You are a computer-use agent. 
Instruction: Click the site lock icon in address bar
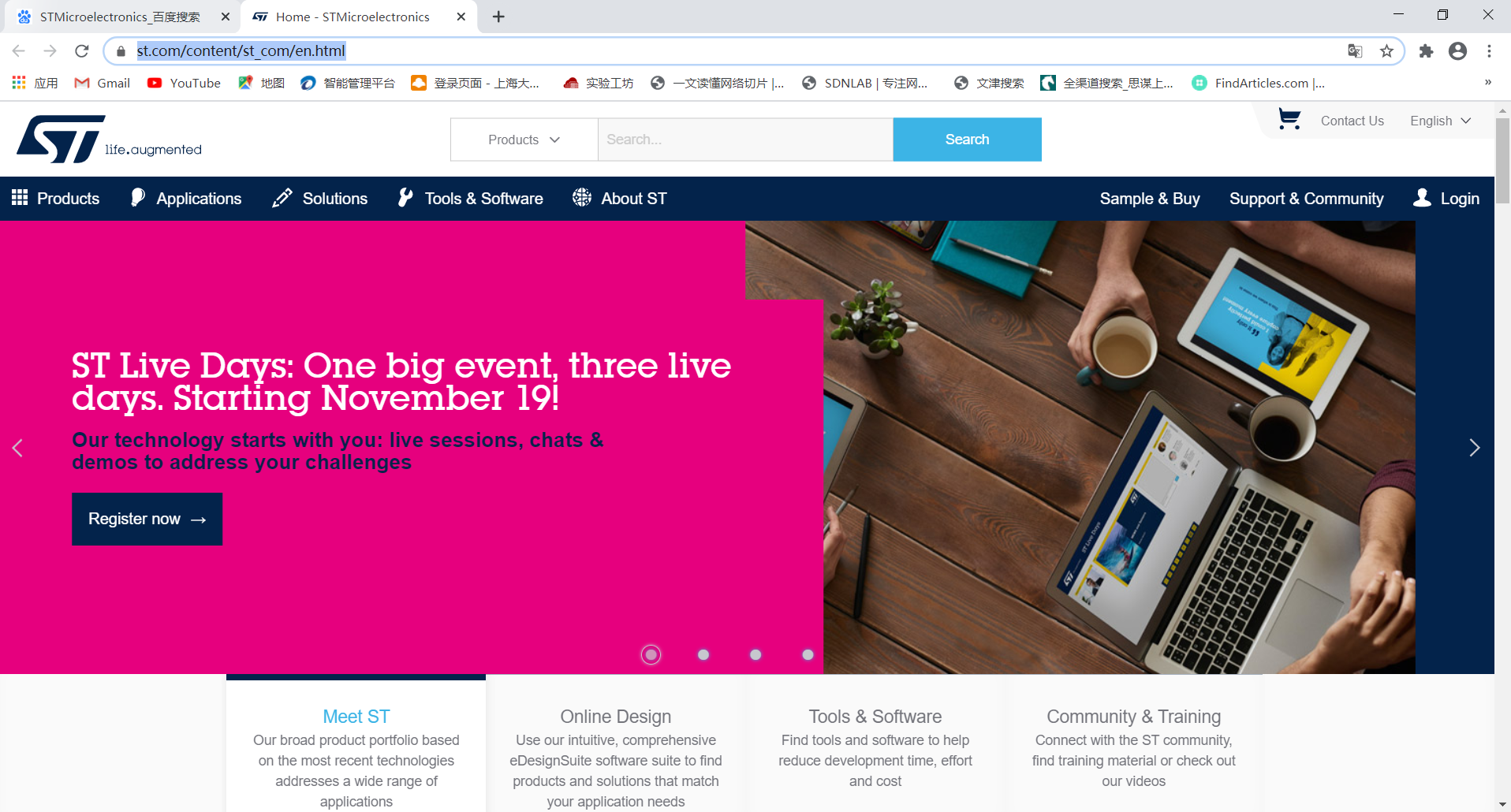tap(121, 51)
